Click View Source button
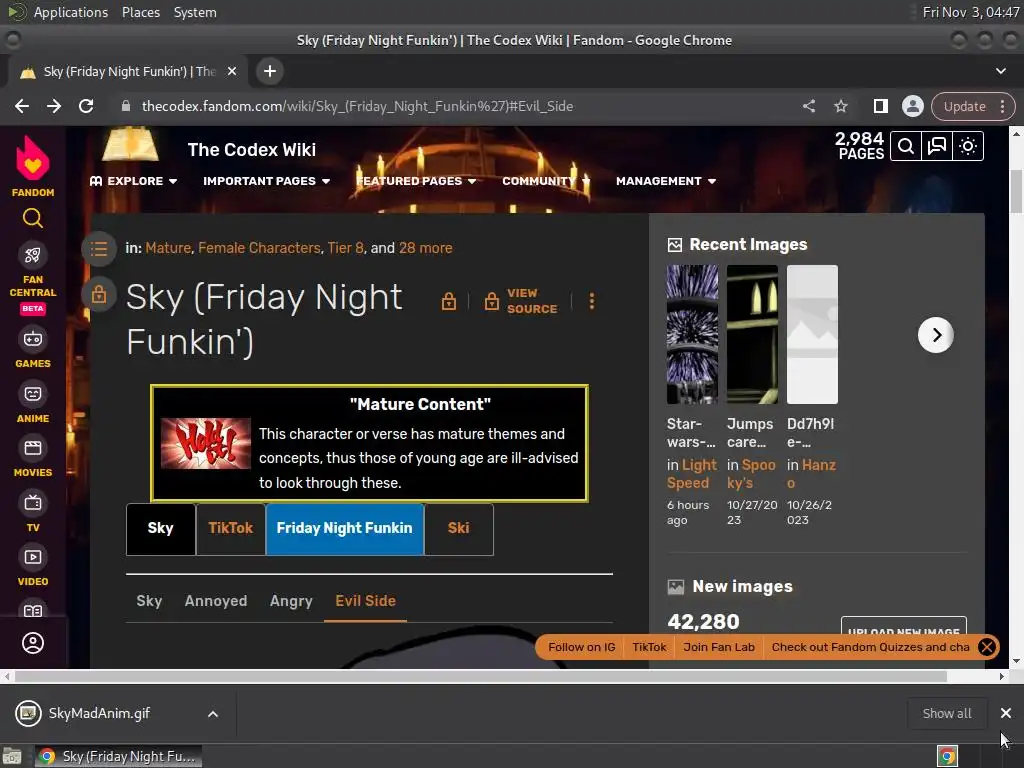 point(520,301)
